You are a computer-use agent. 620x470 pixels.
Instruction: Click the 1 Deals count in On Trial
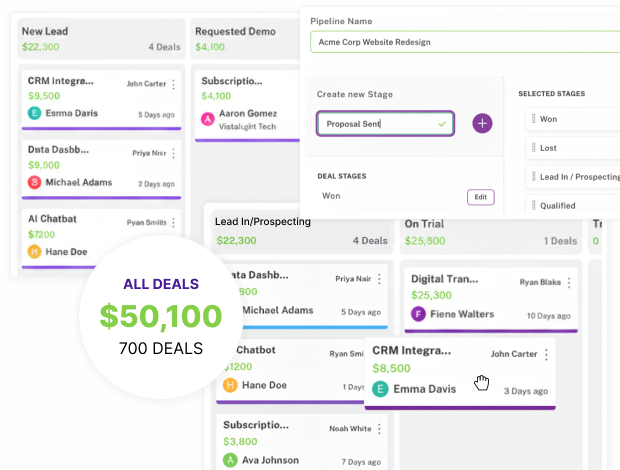point(560,241)
